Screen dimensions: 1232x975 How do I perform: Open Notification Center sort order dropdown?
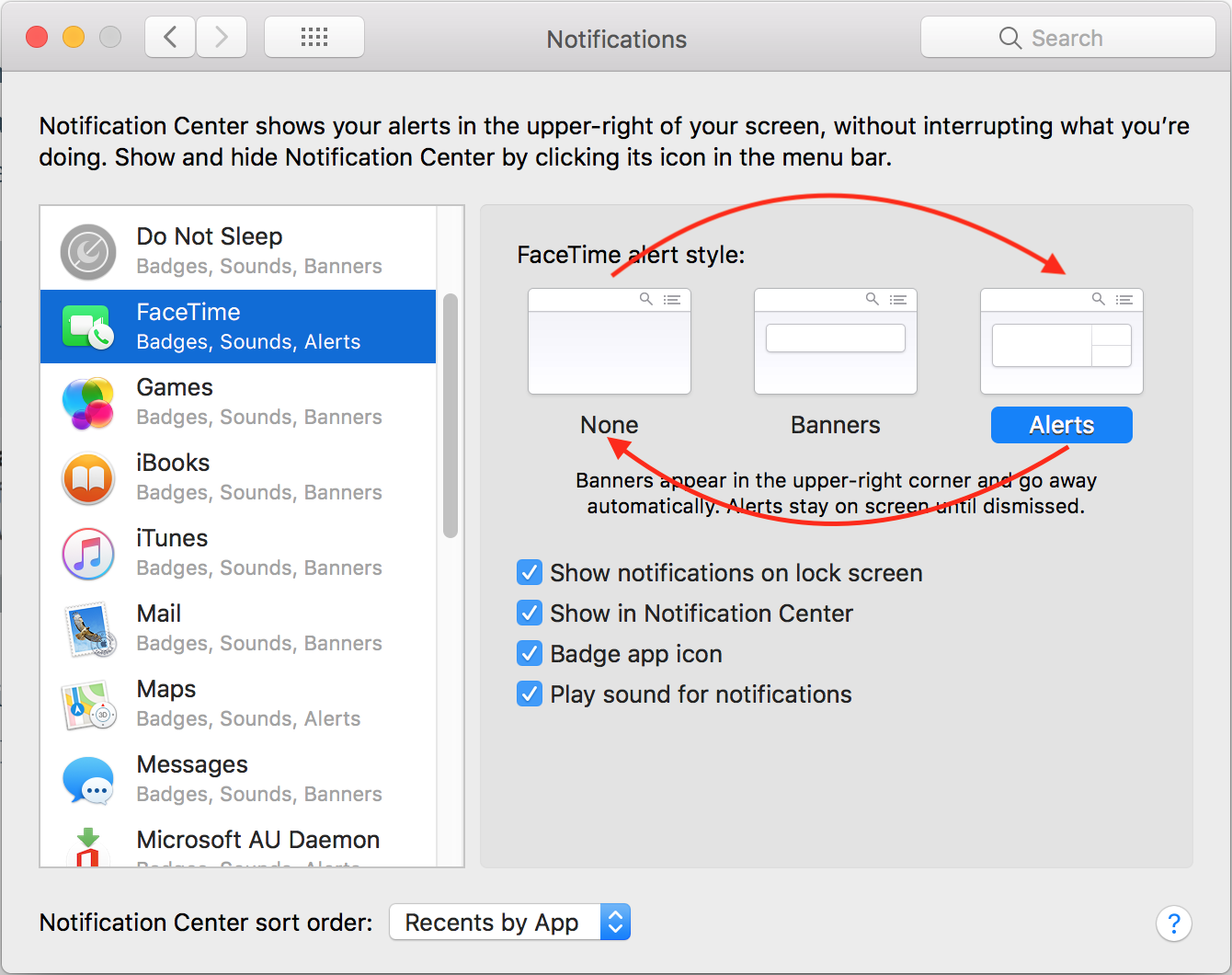510,922
